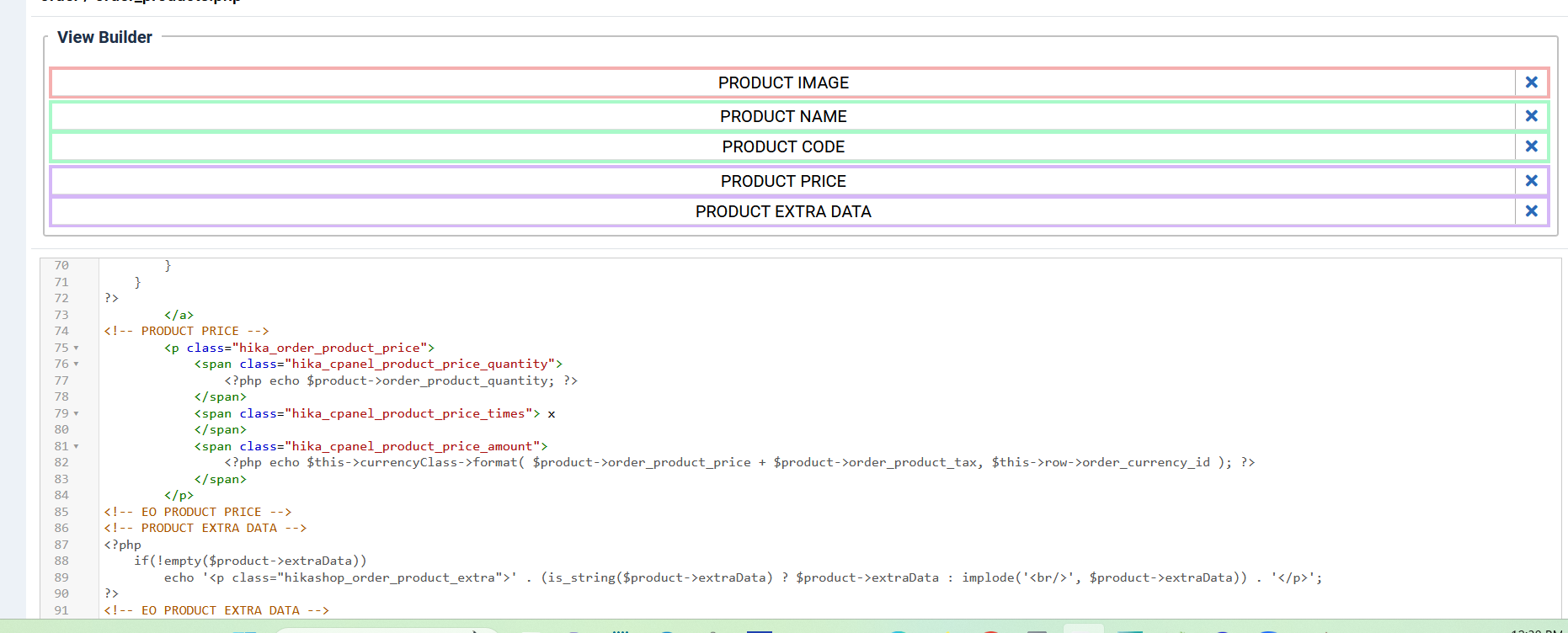Select the PRODUCT PRICE row in View Builder
The image size is (1568, 633).
[x=782, y=181]
